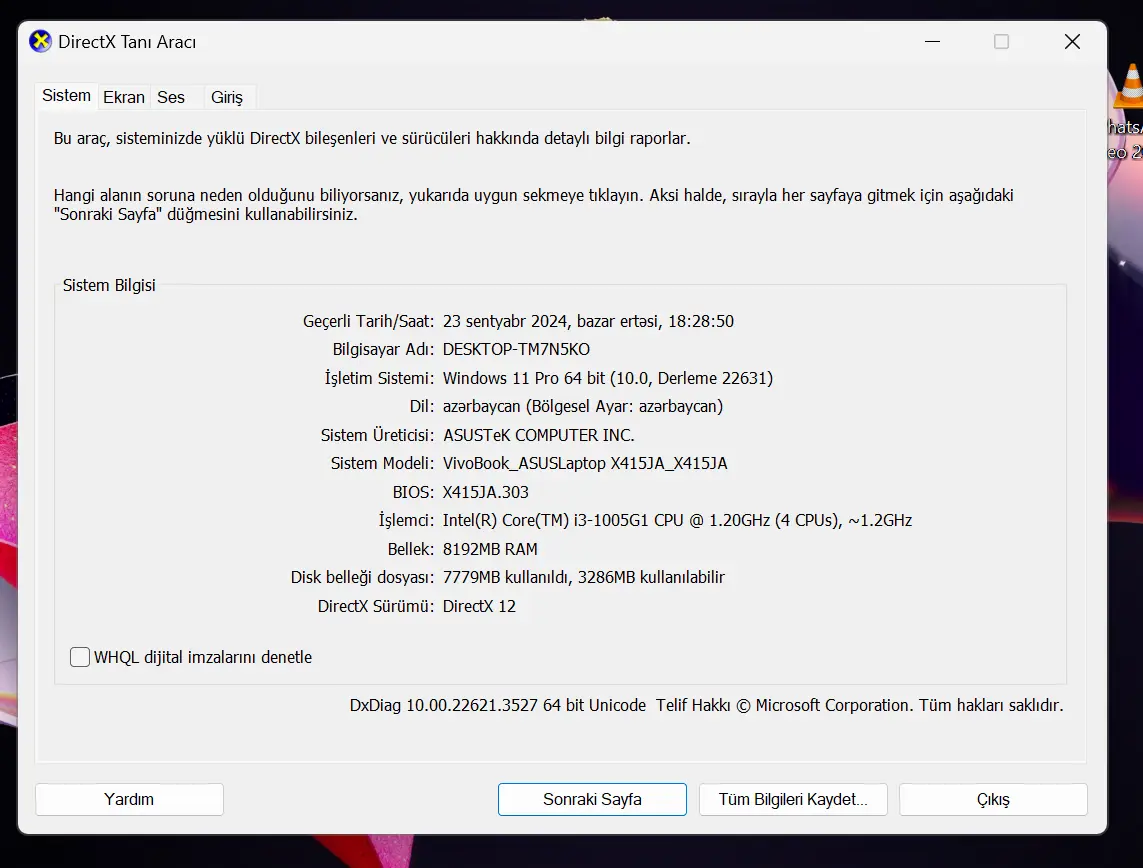The height and width of the screenshot is (868, 1143).
Task: Click the maximize button in the title bar
Action: point(1002,42)
